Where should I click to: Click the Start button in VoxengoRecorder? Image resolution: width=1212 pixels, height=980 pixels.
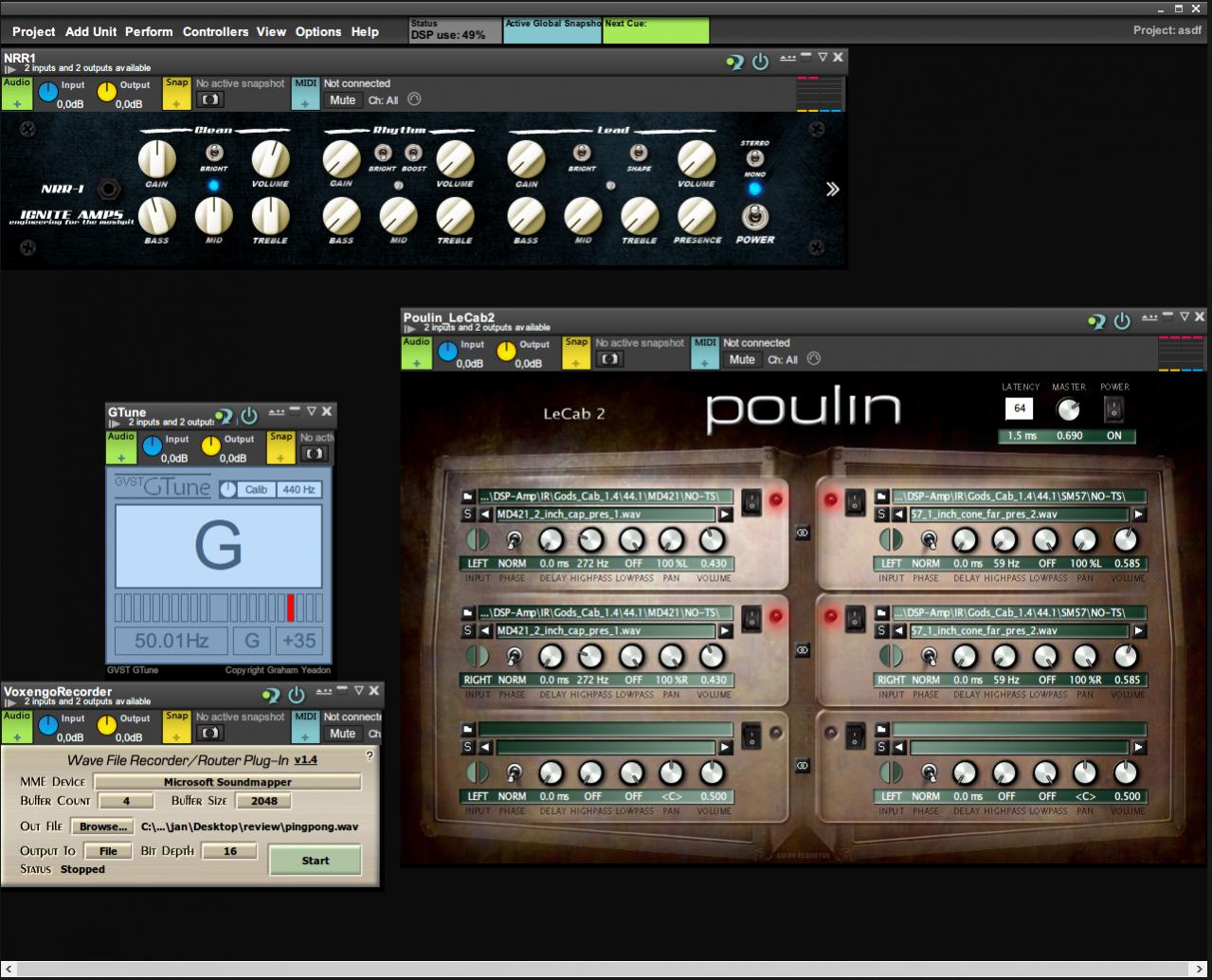tap(316, 861)
